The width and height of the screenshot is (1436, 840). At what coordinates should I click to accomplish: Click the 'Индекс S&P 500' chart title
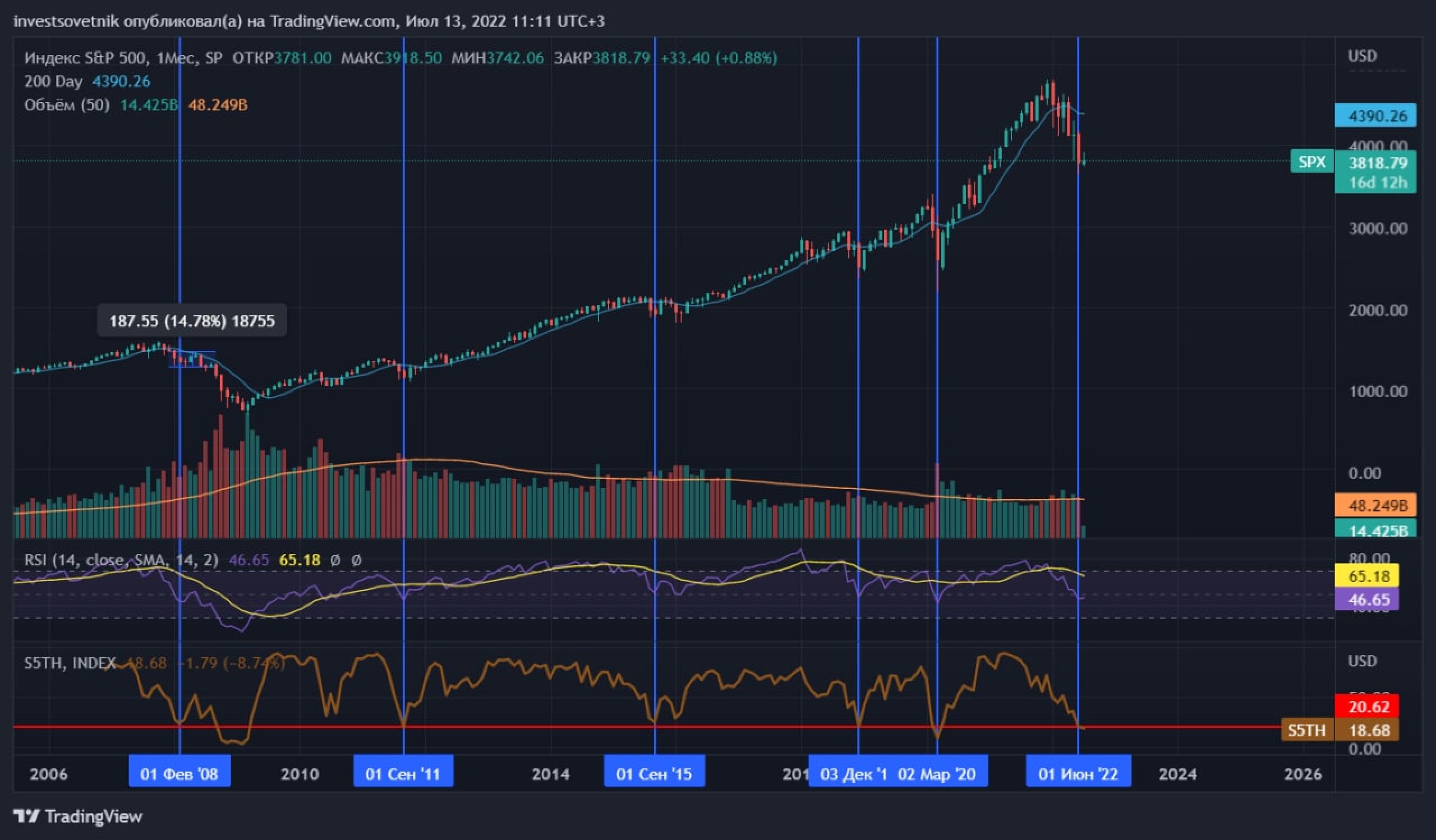click(86, 58)
